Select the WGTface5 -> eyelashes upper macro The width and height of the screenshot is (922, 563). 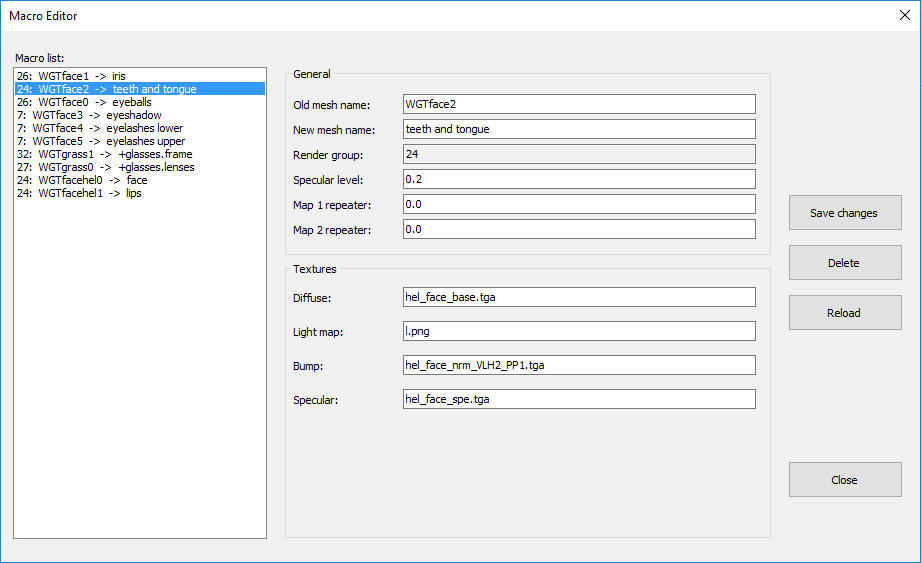(x=140, y=141)
